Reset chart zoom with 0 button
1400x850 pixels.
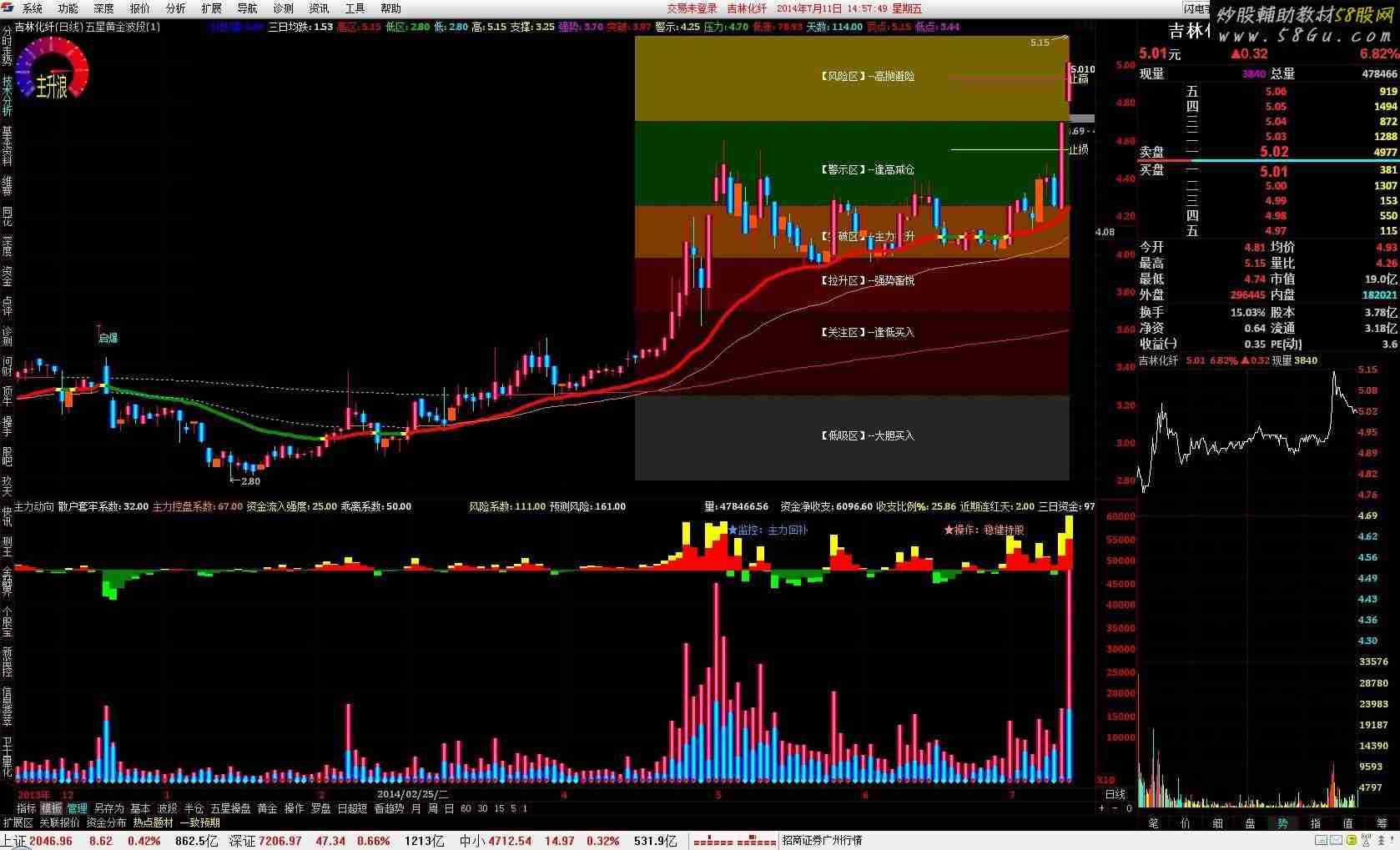1129,808
